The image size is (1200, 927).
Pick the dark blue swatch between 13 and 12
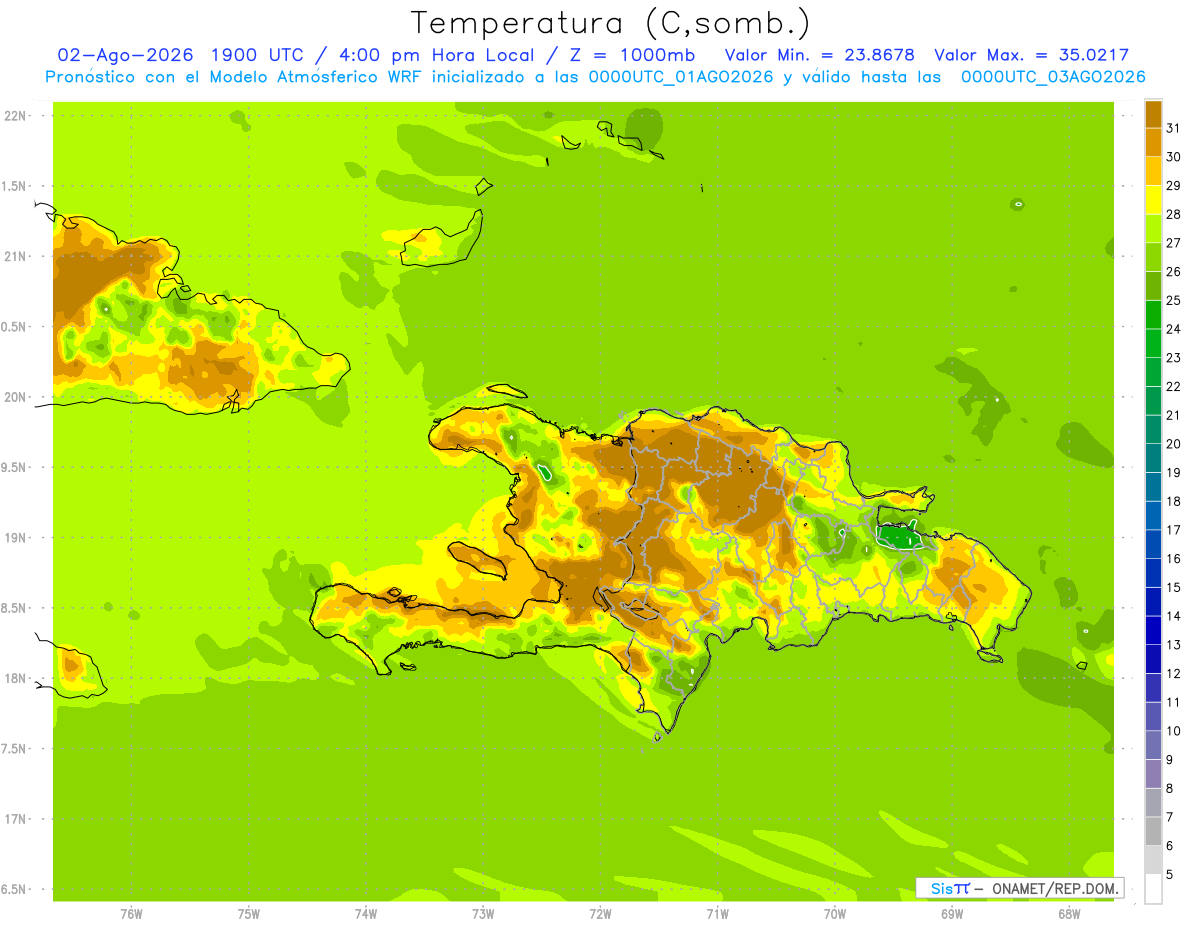click(1153, 659)
